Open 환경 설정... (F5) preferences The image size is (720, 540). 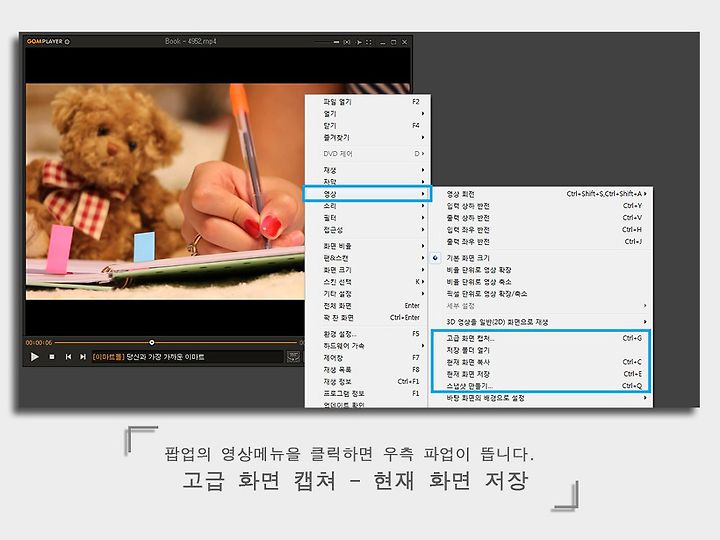(367, 334)
